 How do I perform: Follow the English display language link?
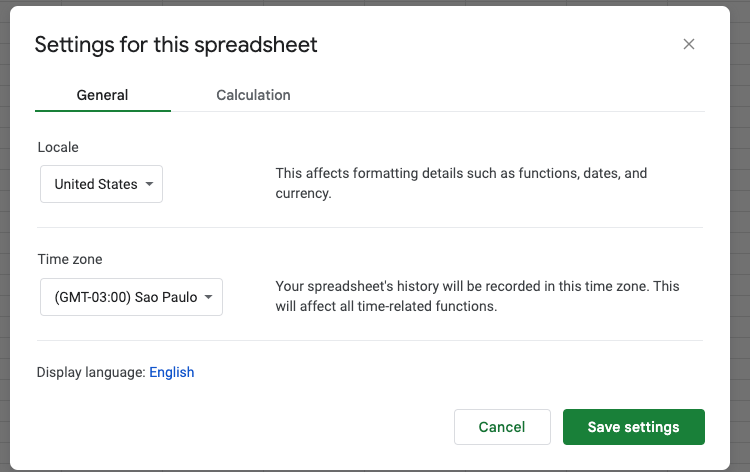click(171, 372)
